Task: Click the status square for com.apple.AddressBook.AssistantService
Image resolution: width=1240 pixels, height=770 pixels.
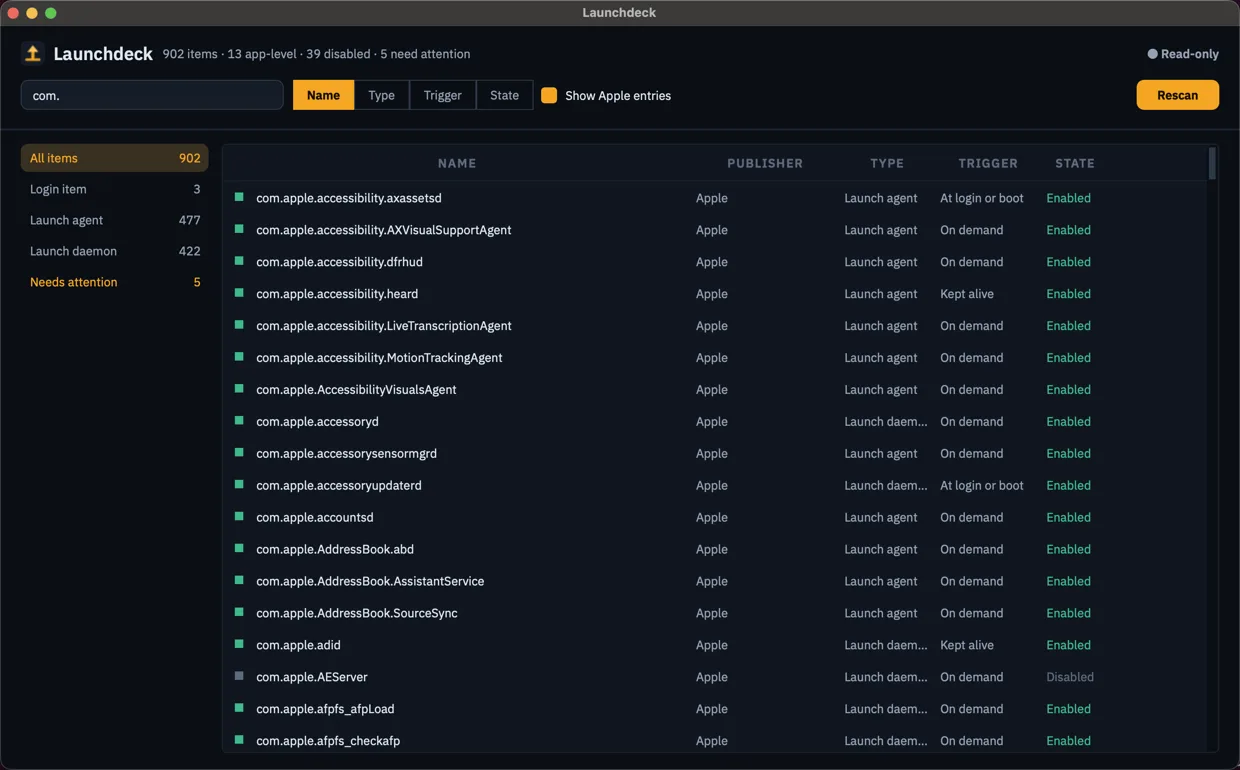Action: pos(239,581)
